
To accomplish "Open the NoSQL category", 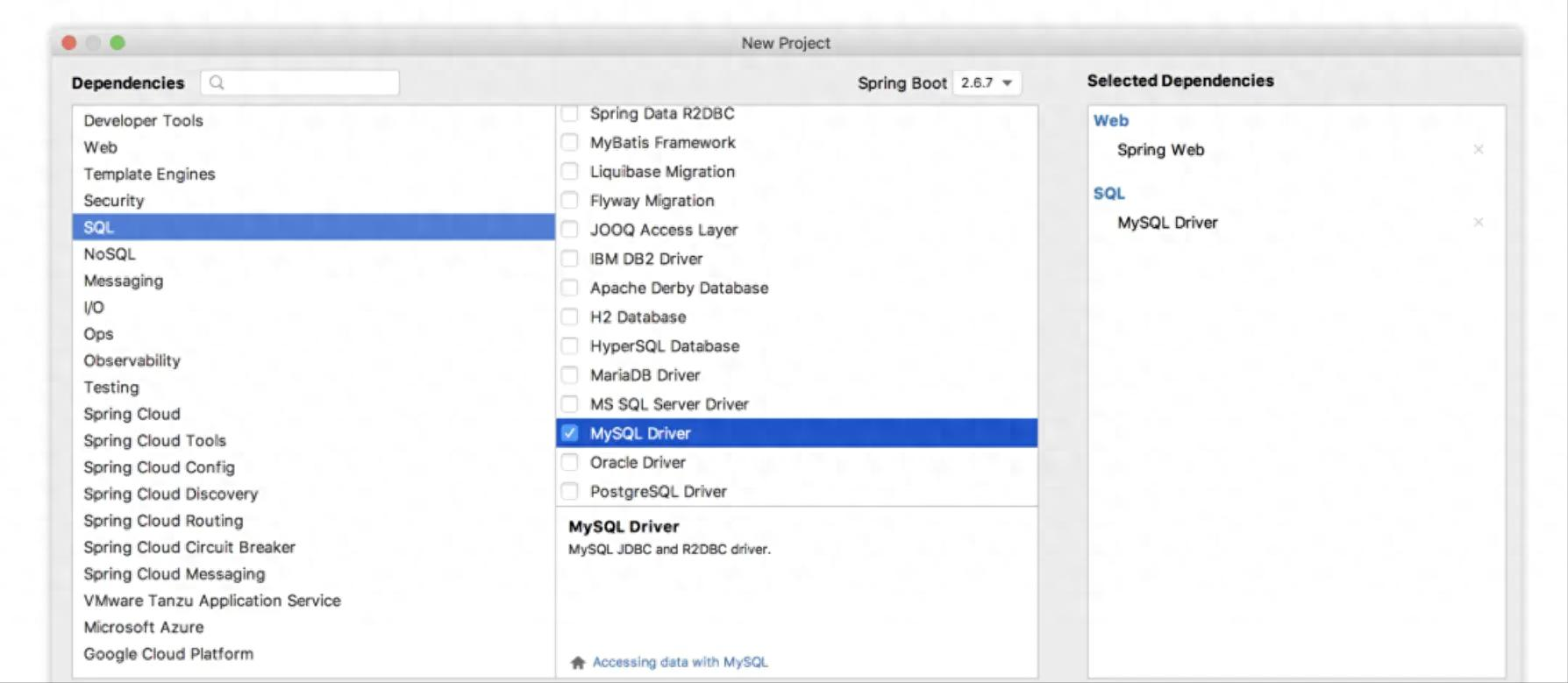I will [314, 253].
